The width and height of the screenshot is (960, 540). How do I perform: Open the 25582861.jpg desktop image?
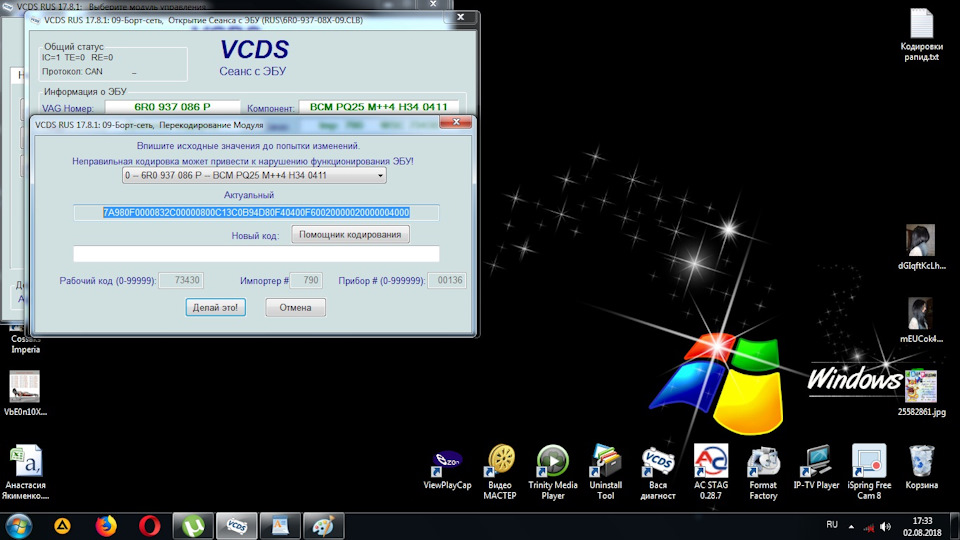[x=921, y=393]
